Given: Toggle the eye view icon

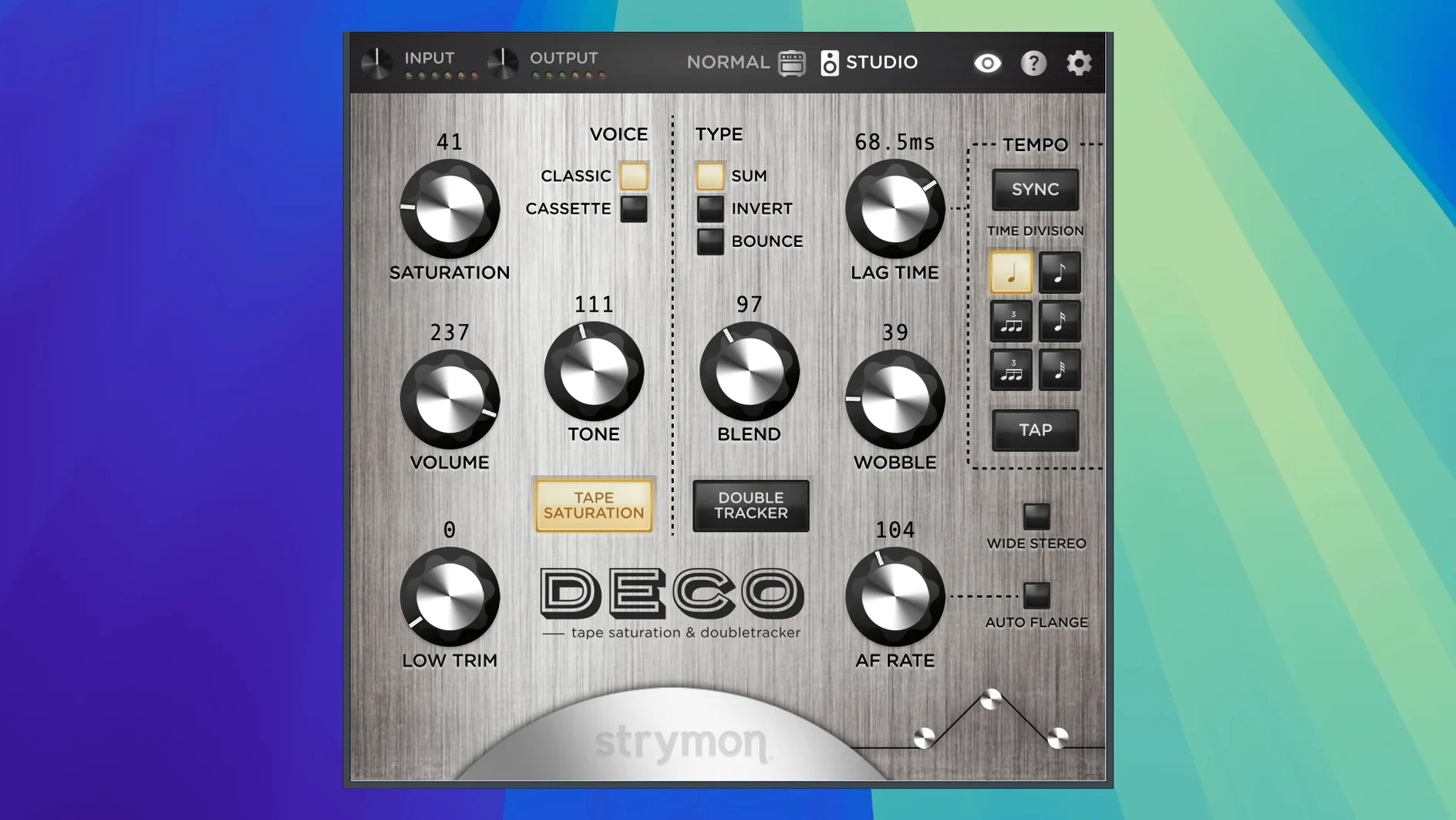Looking at the screenshot, I should (987, 62).
